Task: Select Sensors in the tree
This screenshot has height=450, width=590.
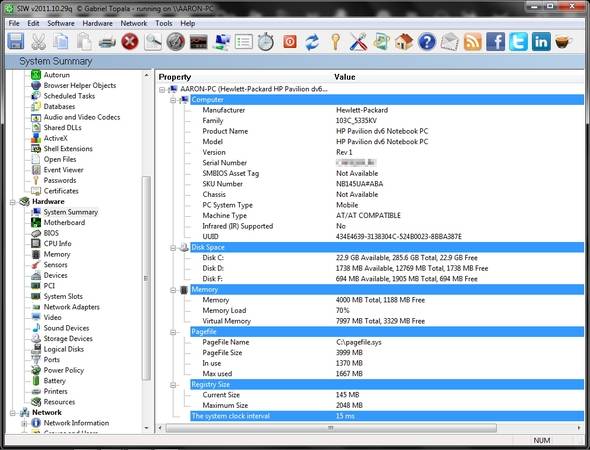Action: (55, 265)
